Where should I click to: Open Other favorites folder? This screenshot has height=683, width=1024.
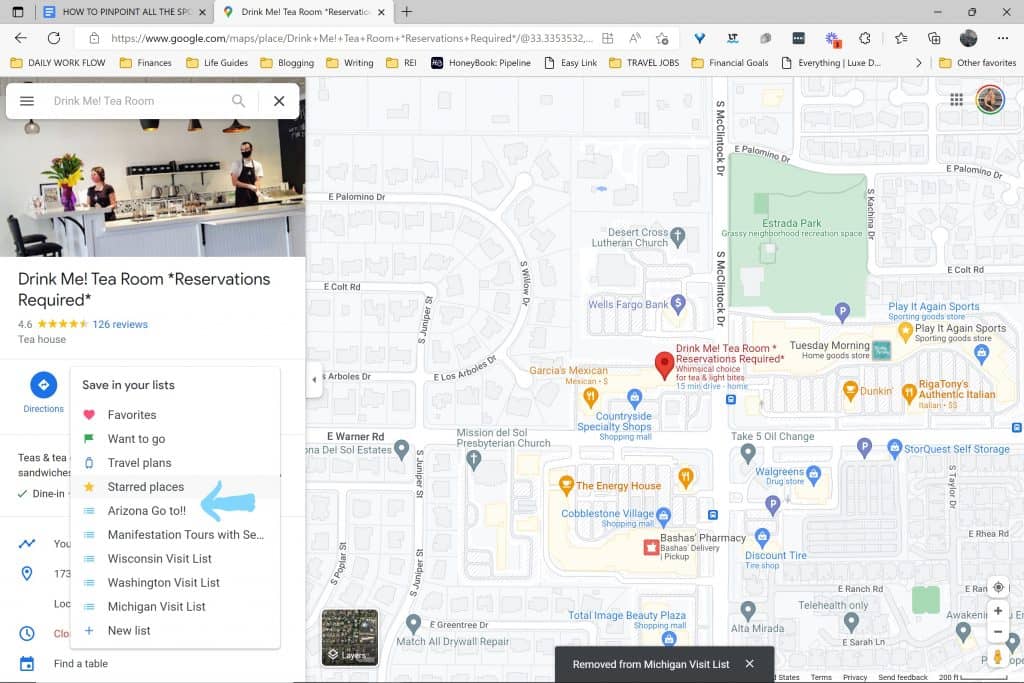[977, 63]
